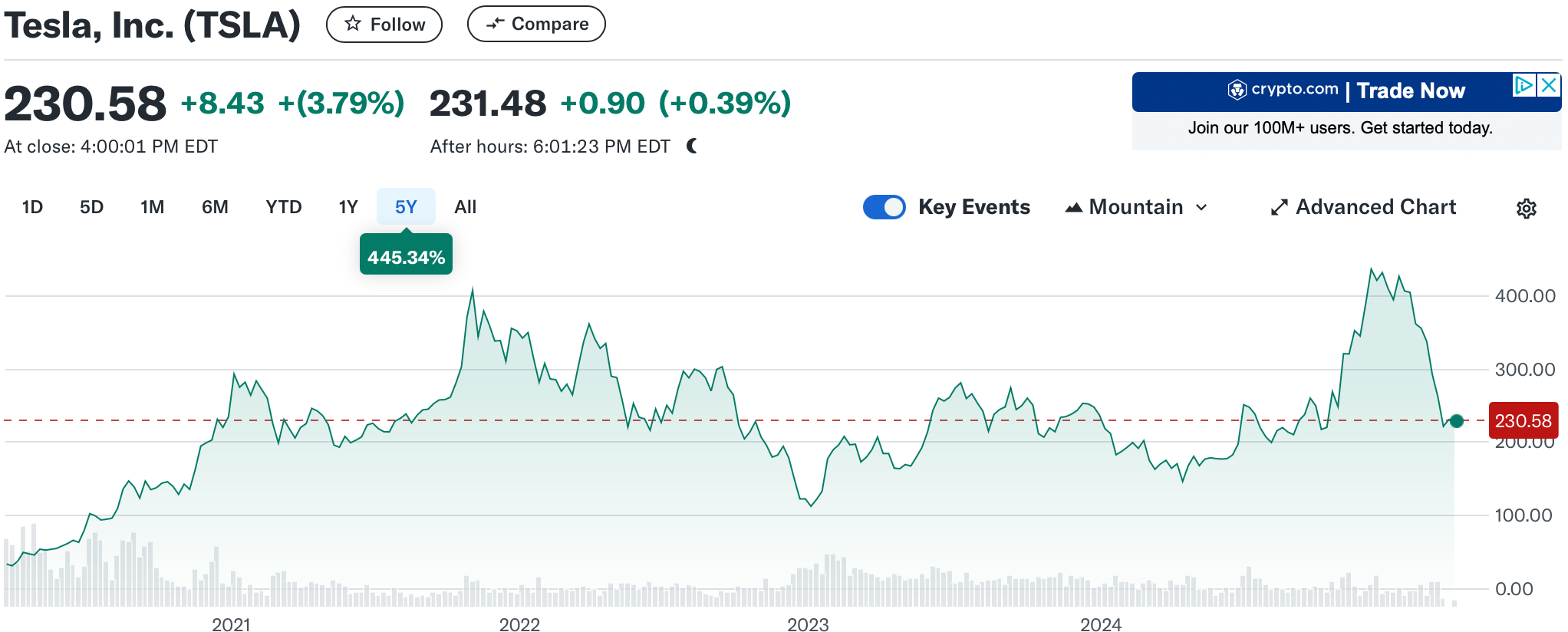
Task: Open chart settings gear icon
Action: pos(1526,208)
